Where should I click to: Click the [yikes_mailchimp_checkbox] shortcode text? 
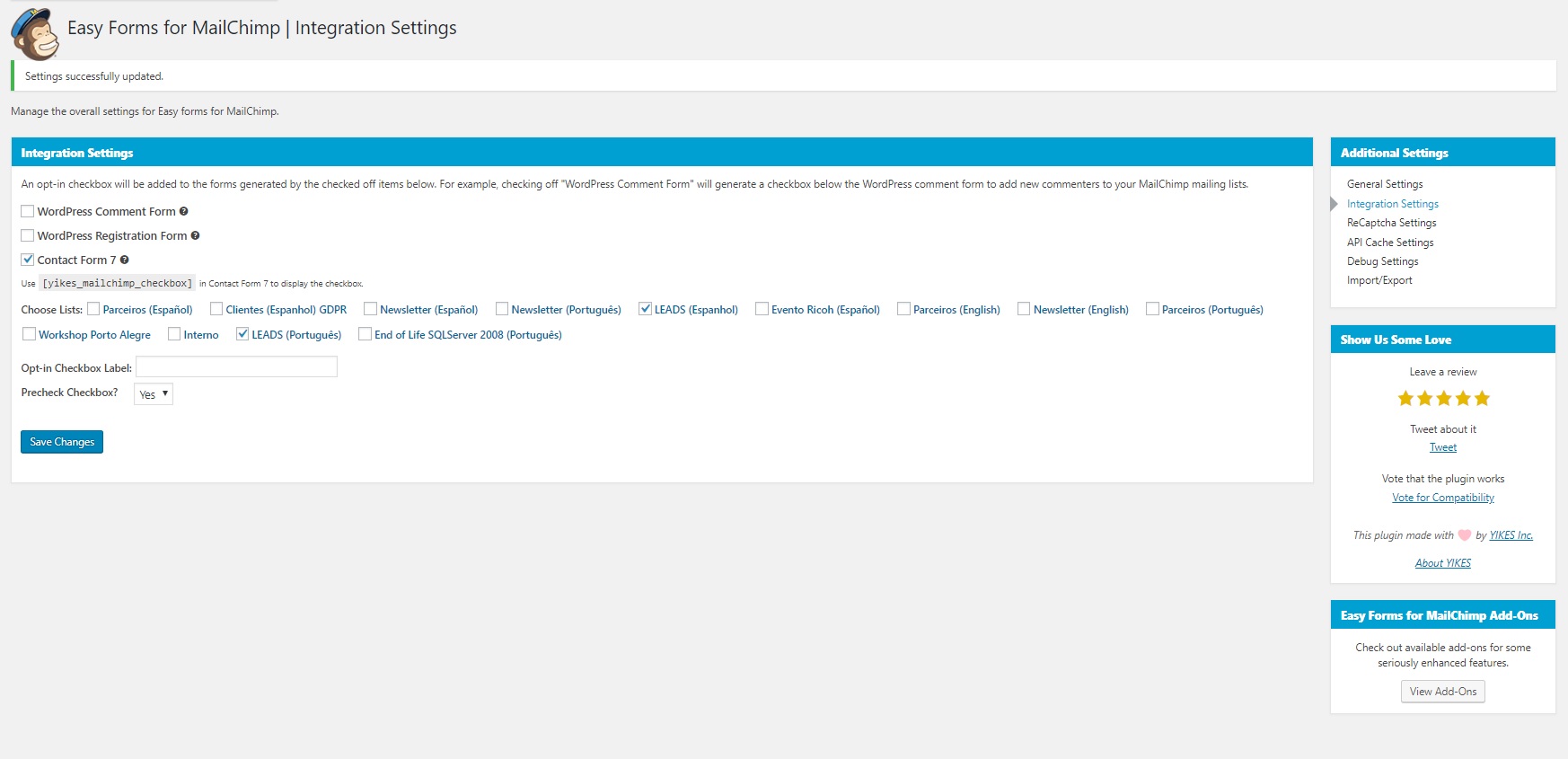click(x=118, y=283)
